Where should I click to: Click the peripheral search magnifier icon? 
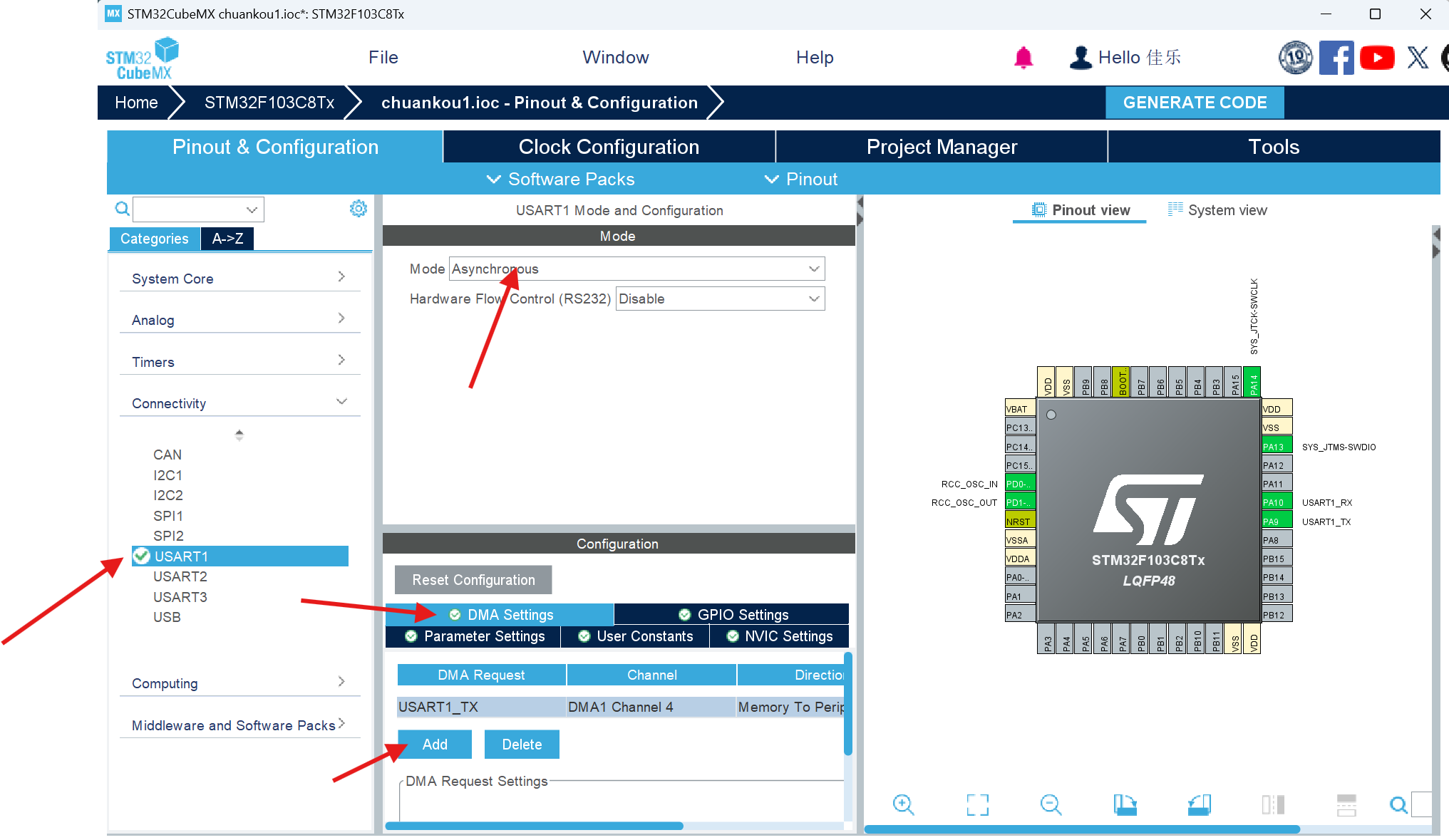(122, 209)
